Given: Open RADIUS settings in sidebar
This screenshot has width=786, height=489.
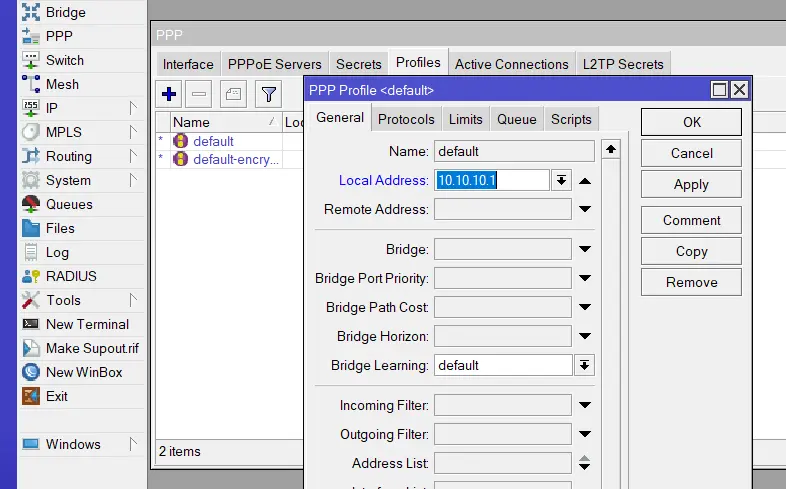Looking at the screenshot, I should (70, 276).
